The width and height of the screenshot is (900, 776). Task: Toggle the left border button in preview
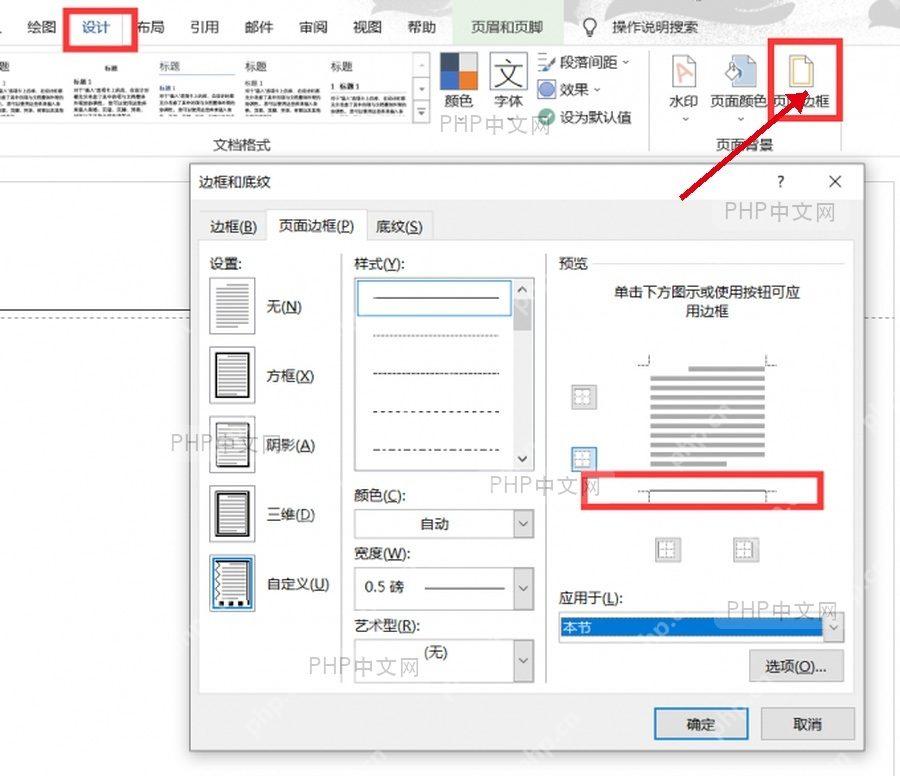pos(668,550)
